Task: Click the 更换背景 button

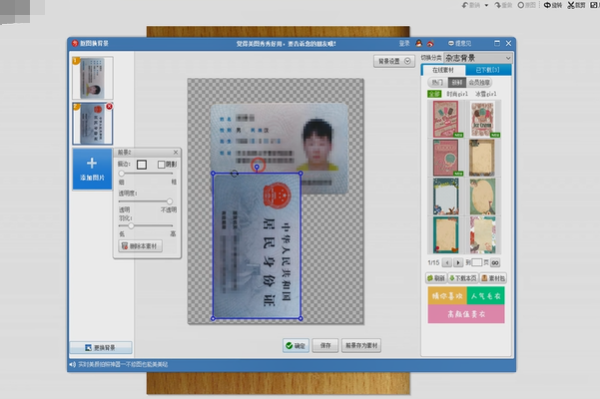Action: (101, 347)
